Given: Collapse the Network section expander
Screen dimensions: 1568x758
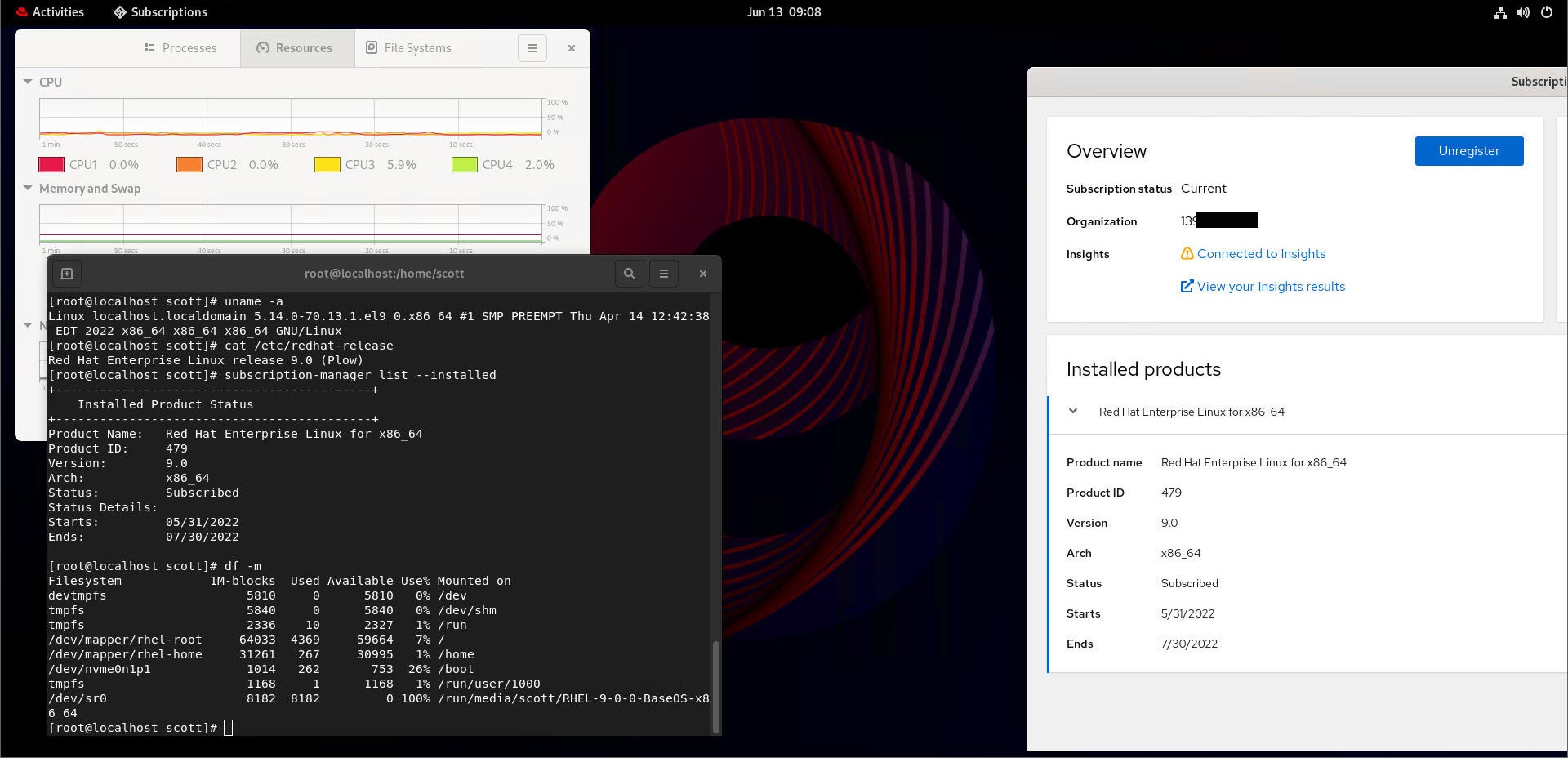Looking at the screenshot, I should (28, 325).
